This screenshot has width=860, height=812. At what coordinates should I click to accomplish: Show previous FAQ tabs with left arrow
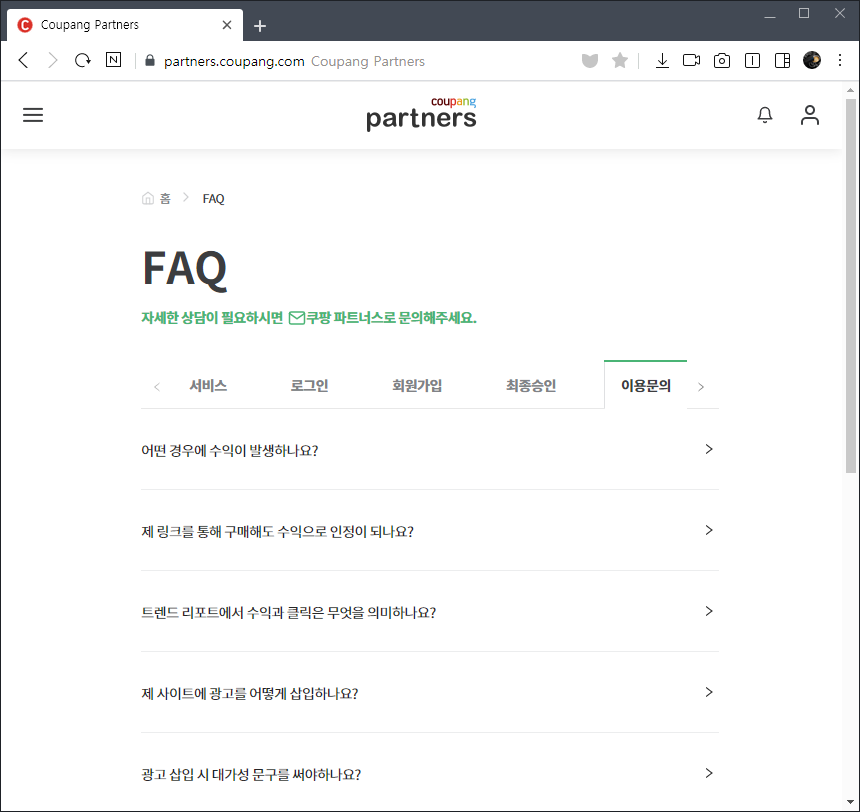[157, 387]
